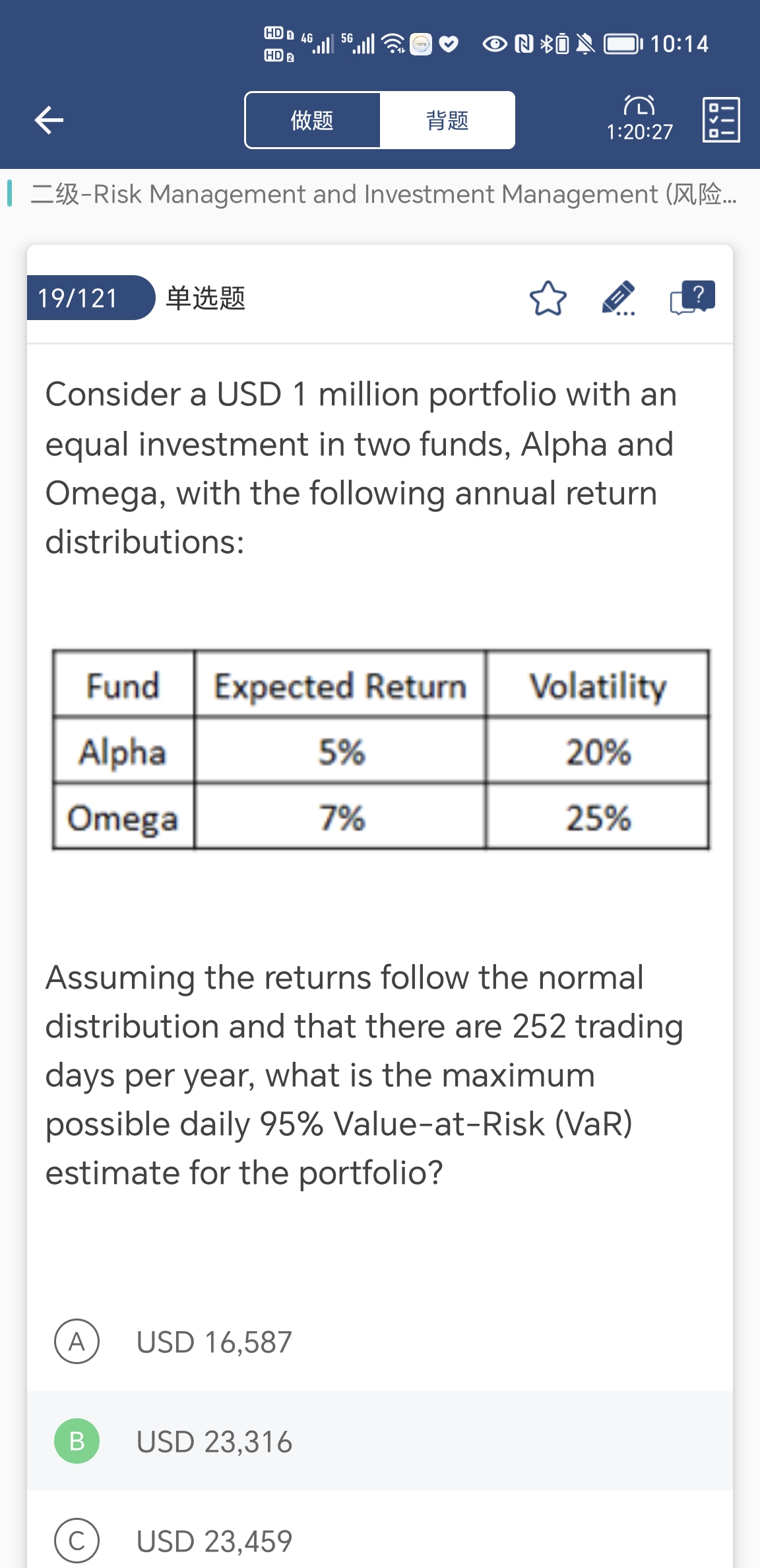Choose the USD 16,587 answer text
The width and height of the screenshot is (760, 1568).
(x=214, y=1342)
